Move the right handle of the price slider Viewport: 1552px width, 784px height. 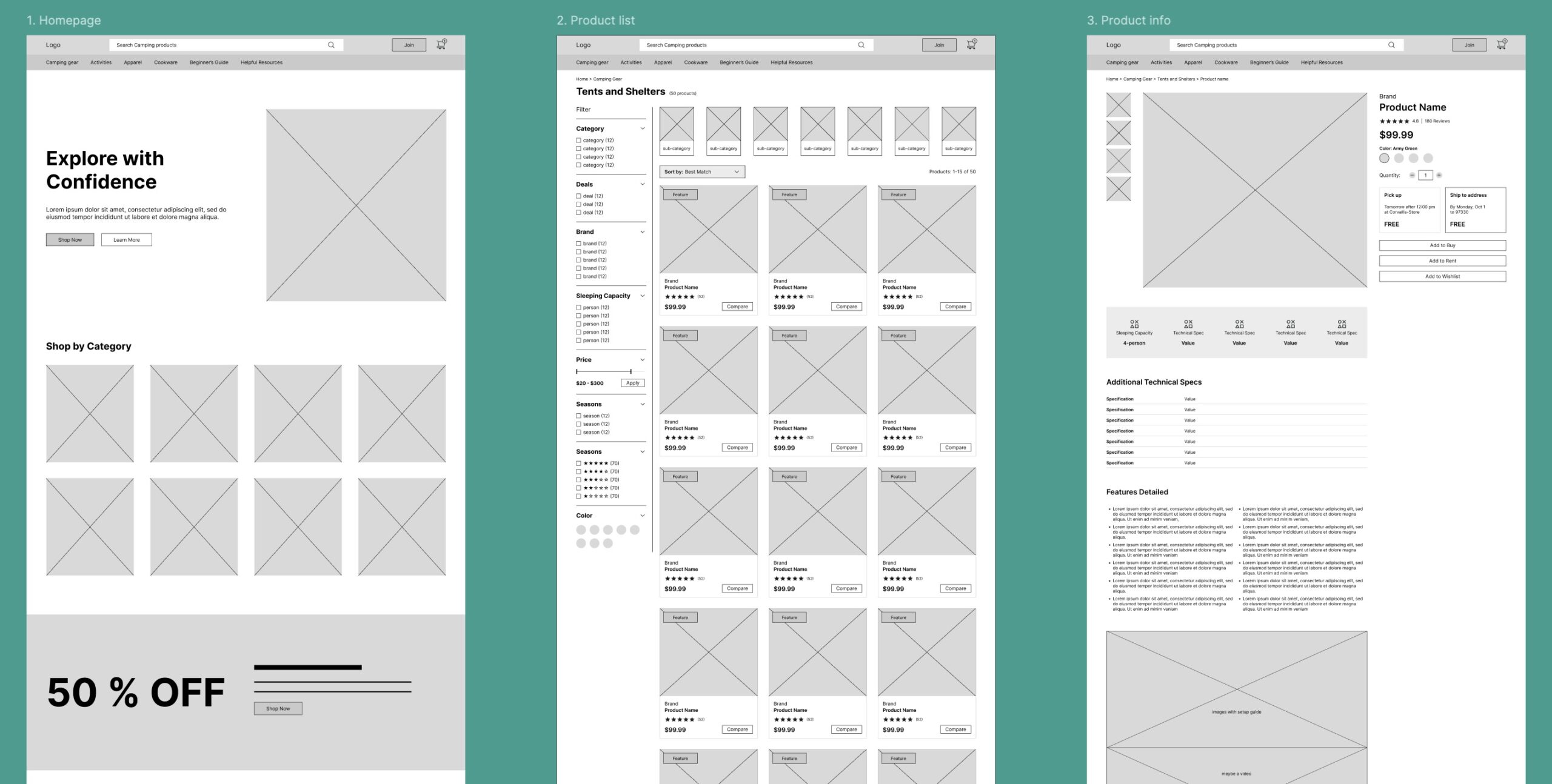click(630, 371)
